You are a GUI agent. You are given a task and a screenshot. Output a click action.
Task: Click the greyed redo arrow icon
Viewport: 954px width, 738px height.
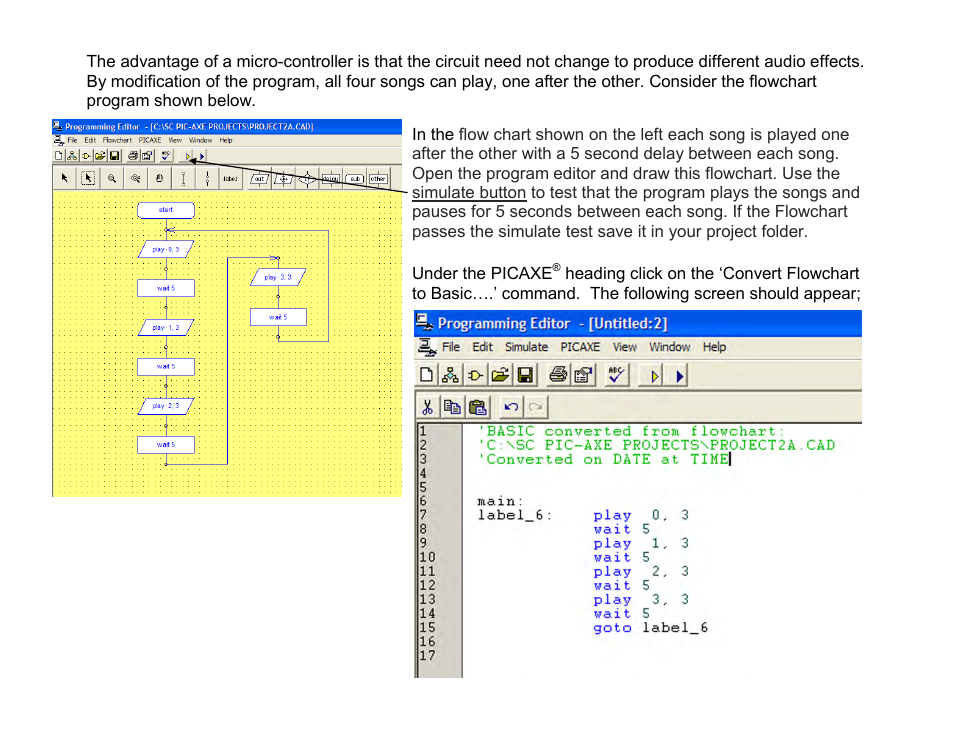click(x=535, y=407)
